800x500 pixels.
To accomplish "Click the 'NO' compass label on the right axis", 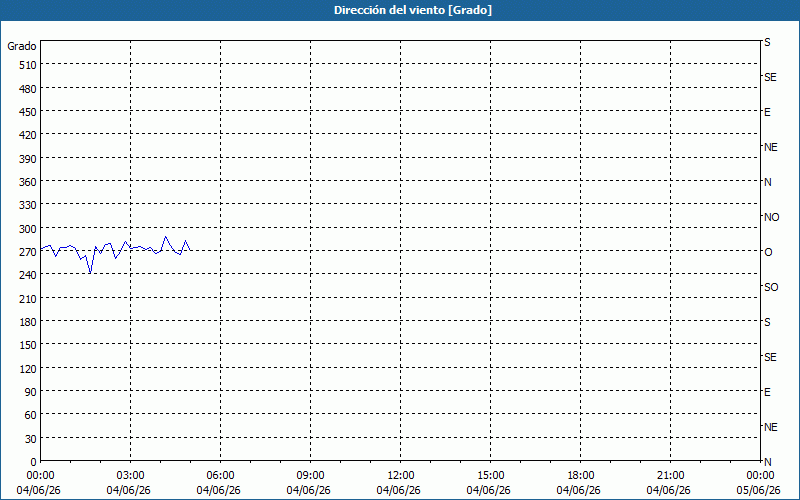I will (x=771, y=217).
